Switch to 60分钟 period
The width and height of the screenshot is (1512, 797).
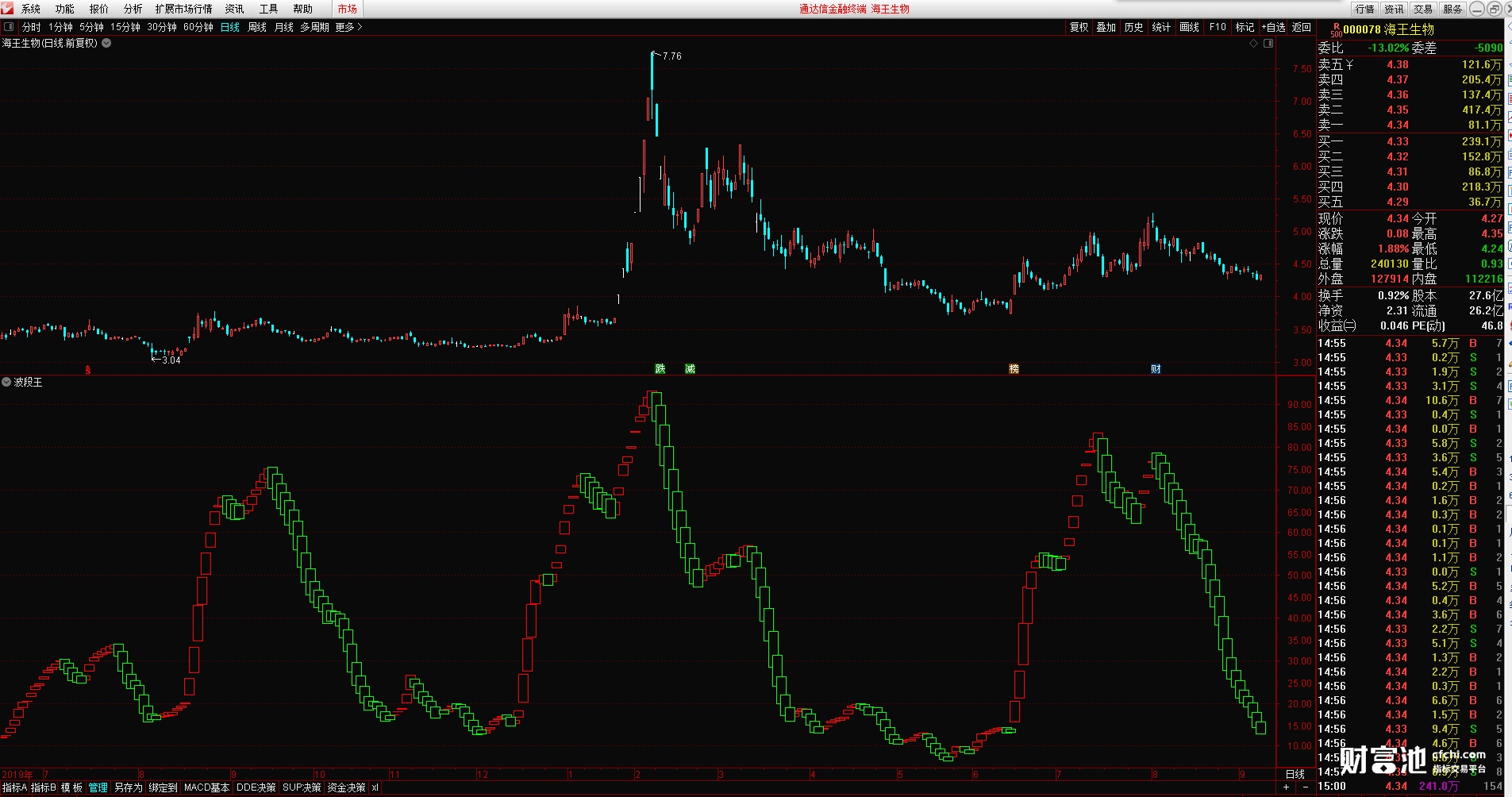[198, 27]
